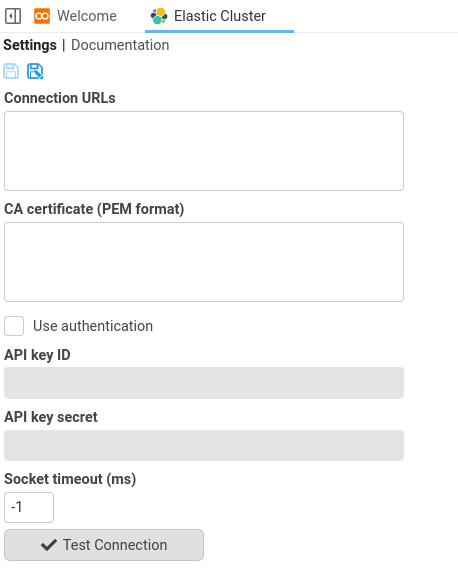Viewport: 458px width, 588px height.
Task: Click the Use authentication label text
Action: [93, 326]
